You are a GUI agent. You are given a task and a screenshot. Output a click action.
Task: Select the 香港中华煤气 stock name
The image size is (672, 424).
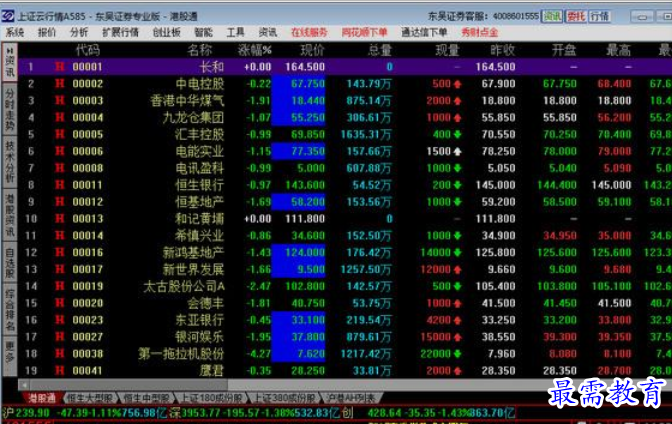(x=187, y=101)
